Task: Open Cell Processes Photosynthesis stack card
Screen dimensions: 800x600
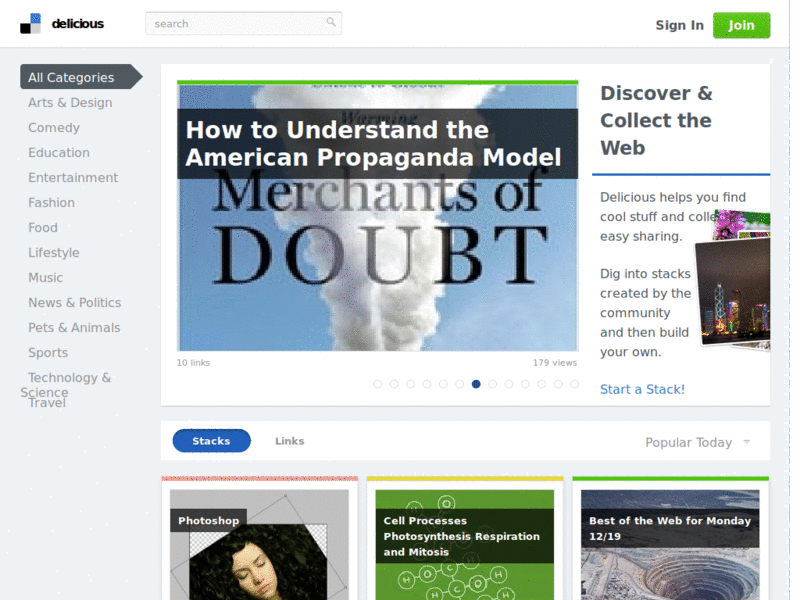Action: [465, 539]
